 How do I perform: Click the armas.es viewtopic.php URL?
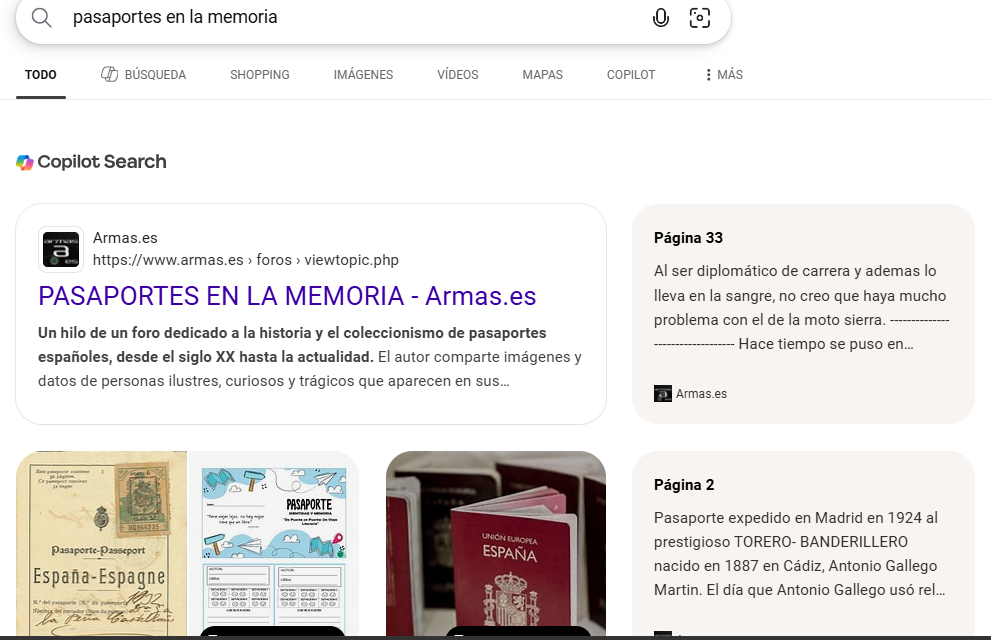click(x=245, y=260)
